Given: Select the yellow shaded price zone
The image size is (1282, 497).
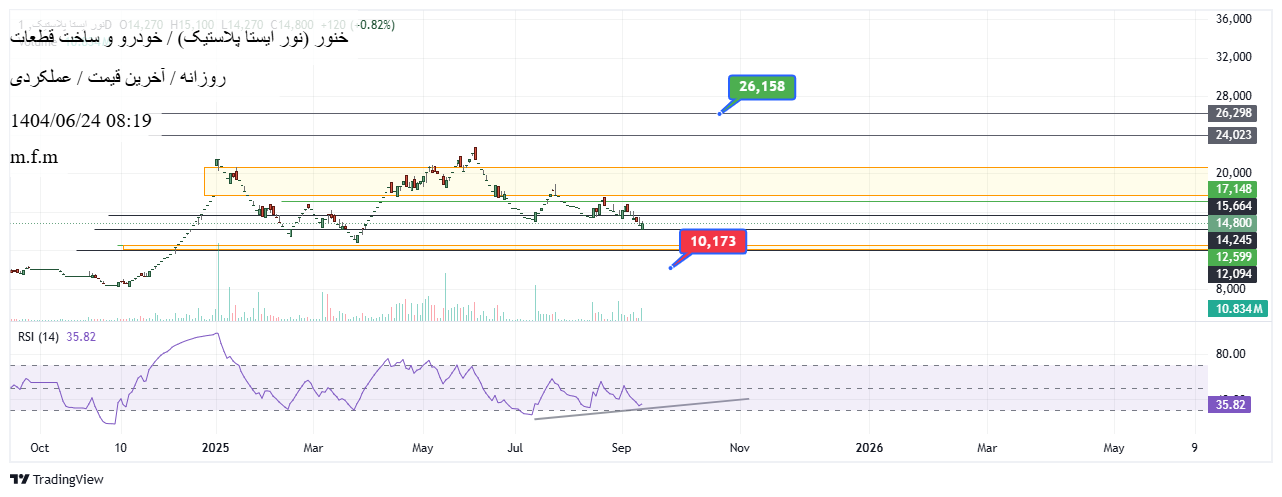Looking at the screenshot, I should coord(700,181).
